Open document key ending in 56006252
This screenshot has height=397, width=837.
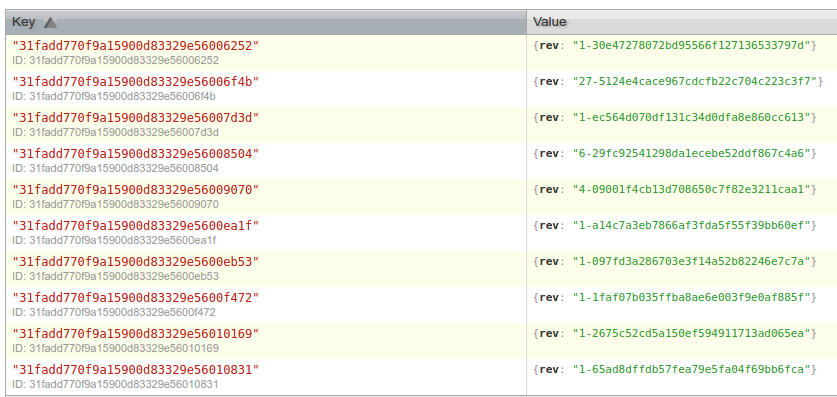[136, 46]
